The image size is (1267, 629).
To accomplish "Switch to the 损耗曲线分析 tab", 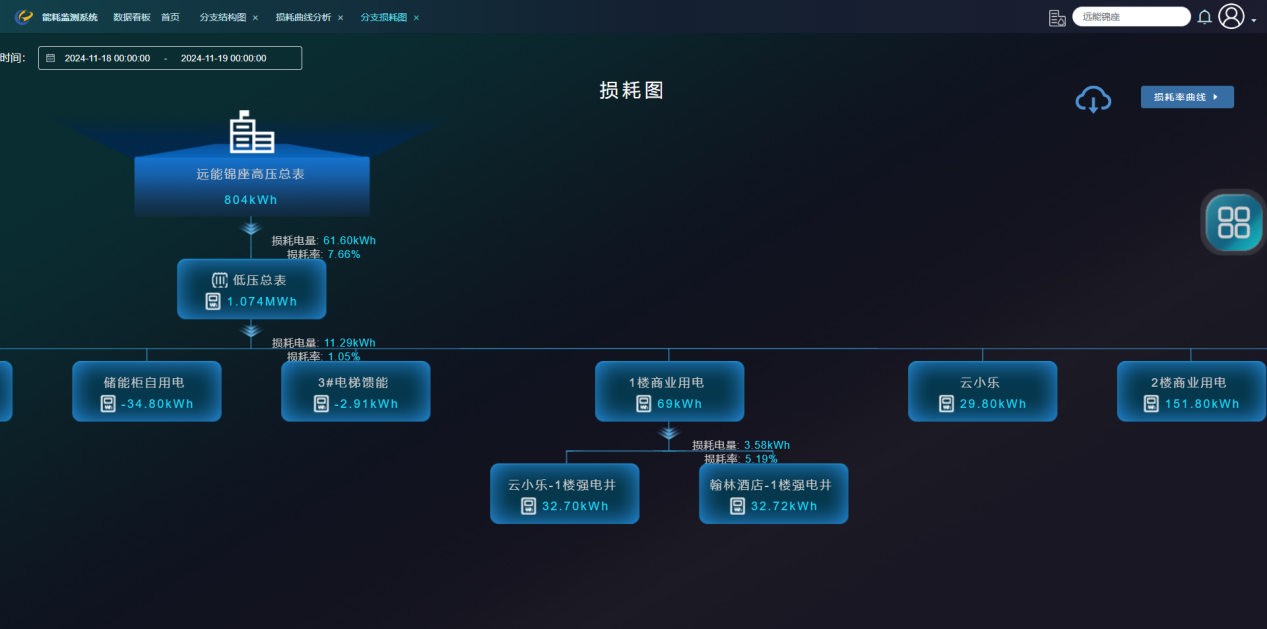I will tap(303, 17).
